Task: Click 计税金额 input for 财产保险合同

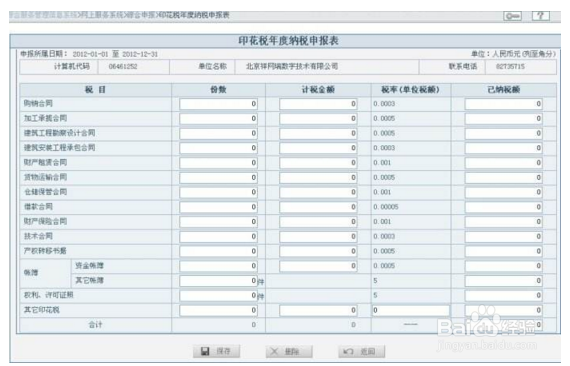Action: (318, 222)
